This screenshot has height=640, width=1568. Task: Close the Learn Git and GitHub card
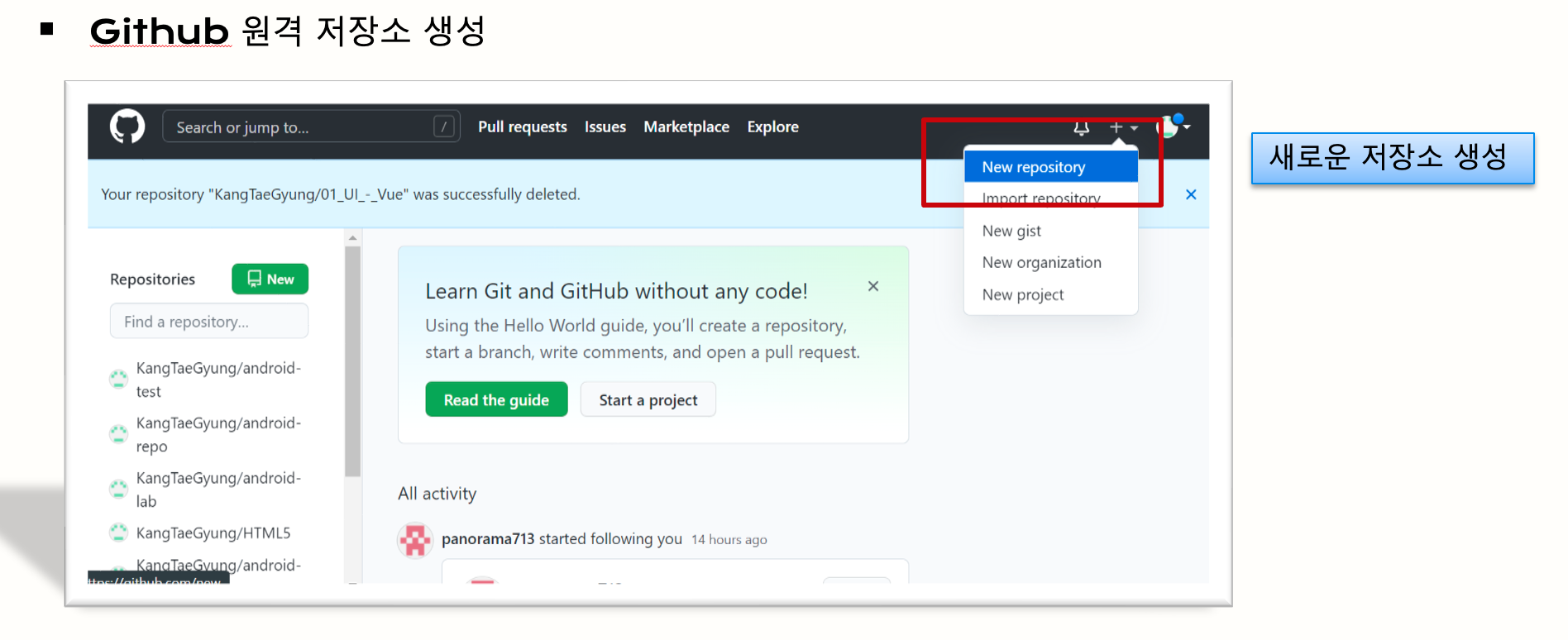click(x=873, y=286)
